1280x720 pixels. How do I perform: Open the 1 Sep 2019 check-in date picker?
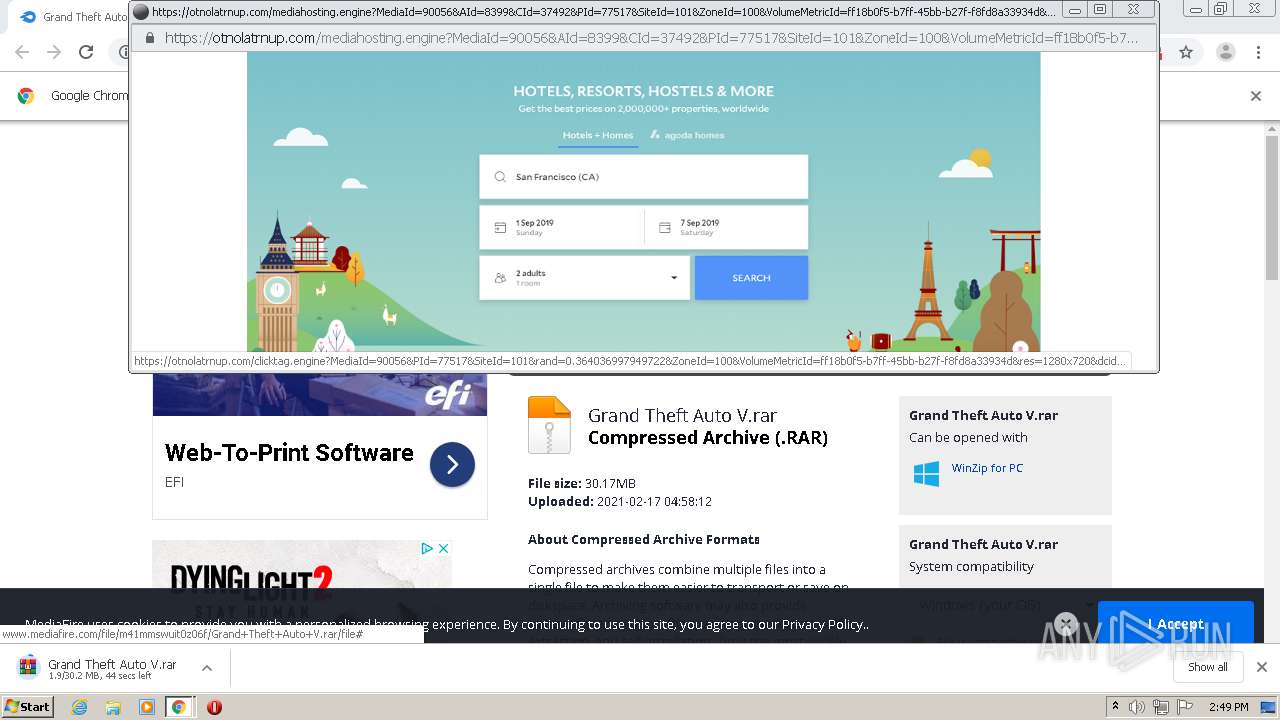coord(561,227)
